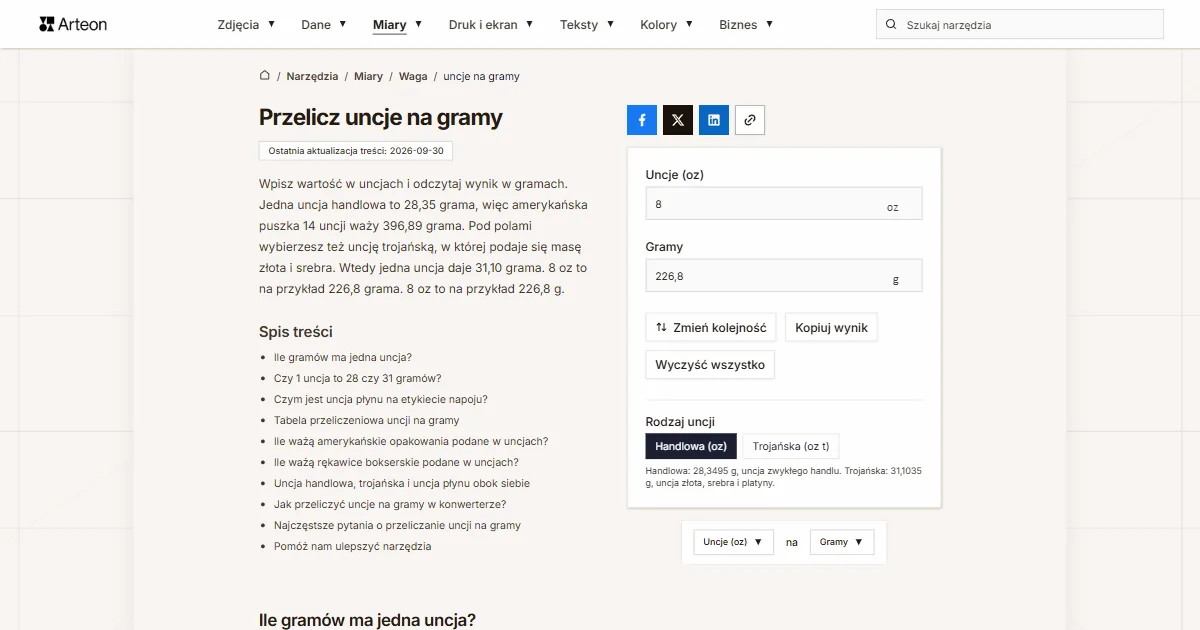Open the Druk i ekran menu

pos(491,24)
